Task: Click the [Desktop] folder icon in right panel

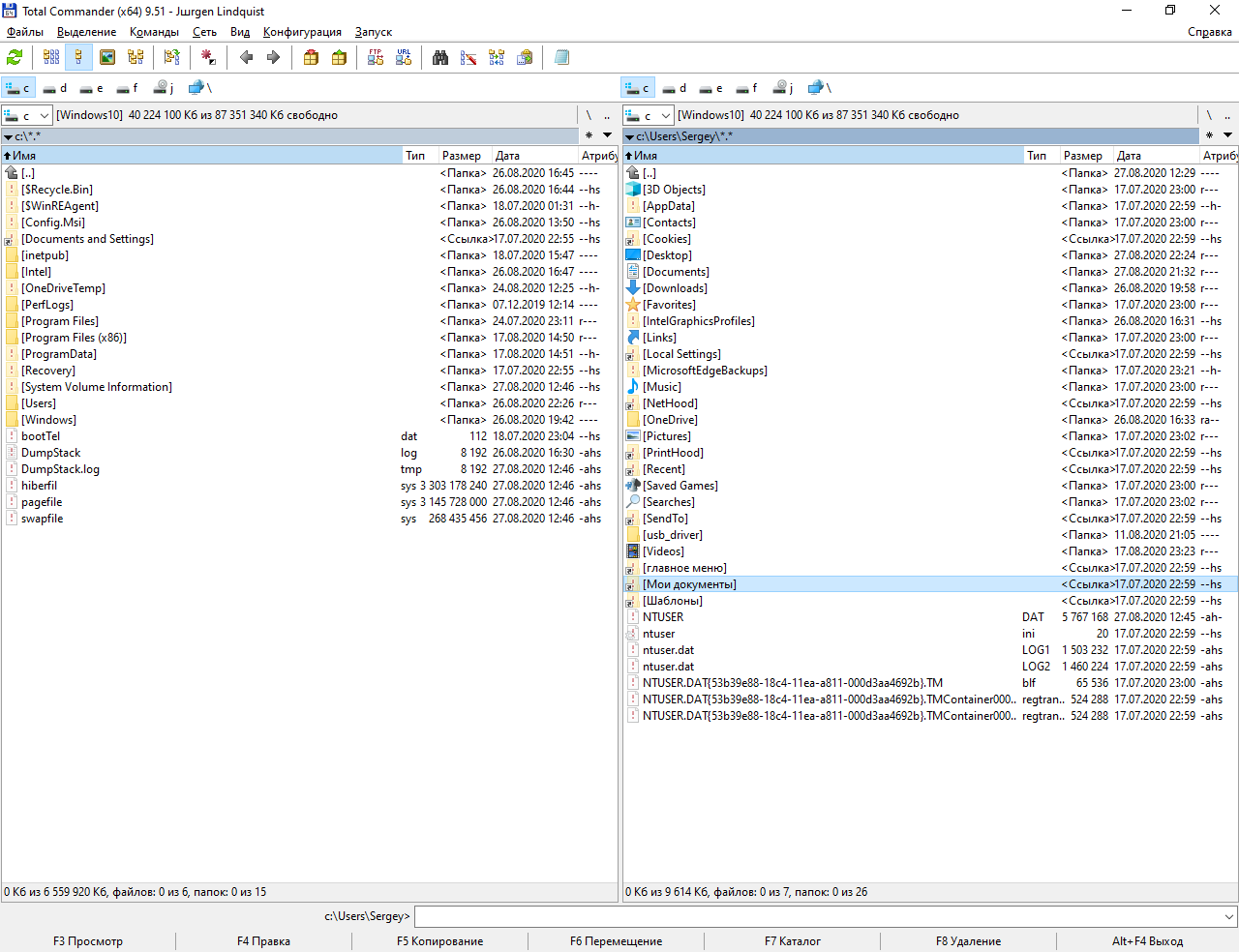Action: [633, 255]
